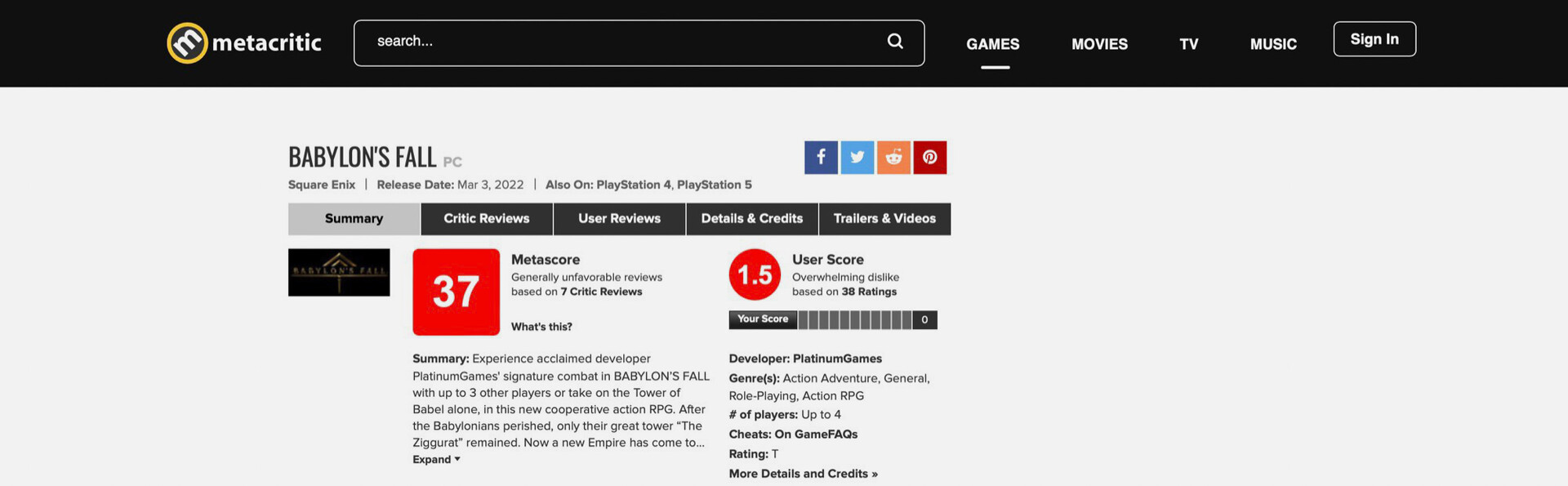Share on Pinterest icon
The height and width of the screenshot is (486, 1568).
tap(930, 157)
